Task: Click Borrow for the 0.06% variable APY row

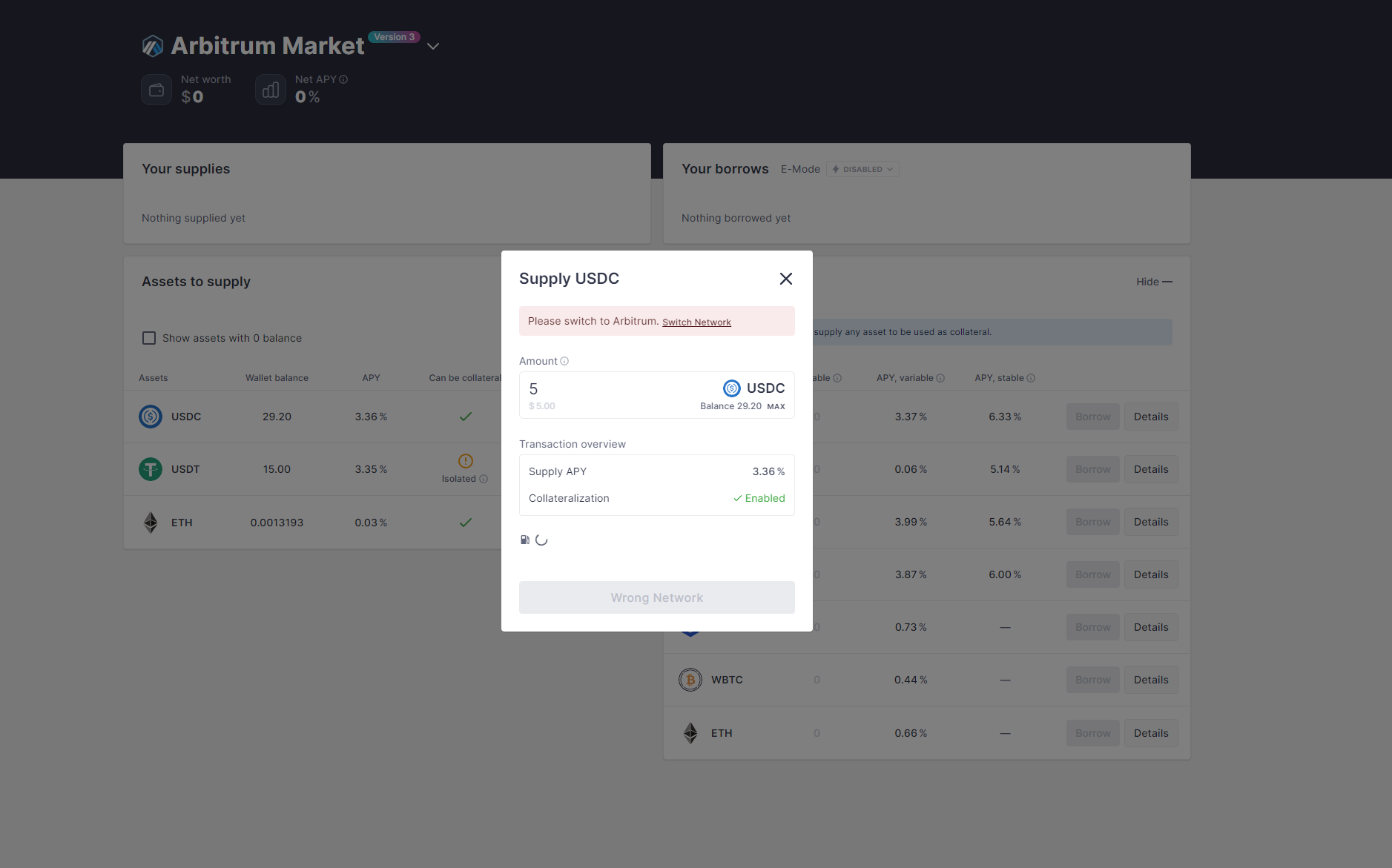Action: [1093, 469]
